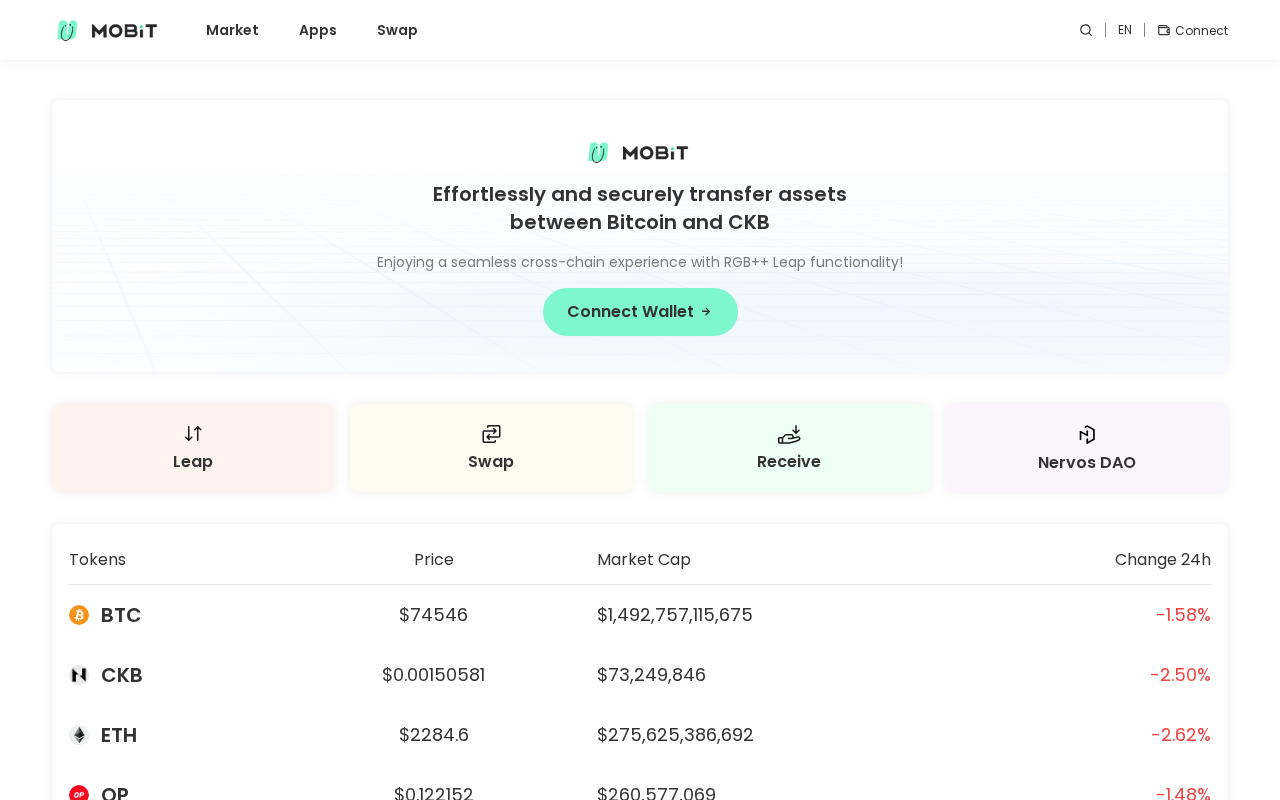This screenshot has width=1280, height=800.
Task: Click the Receive hand icon
Action: [x=789, y=434]
